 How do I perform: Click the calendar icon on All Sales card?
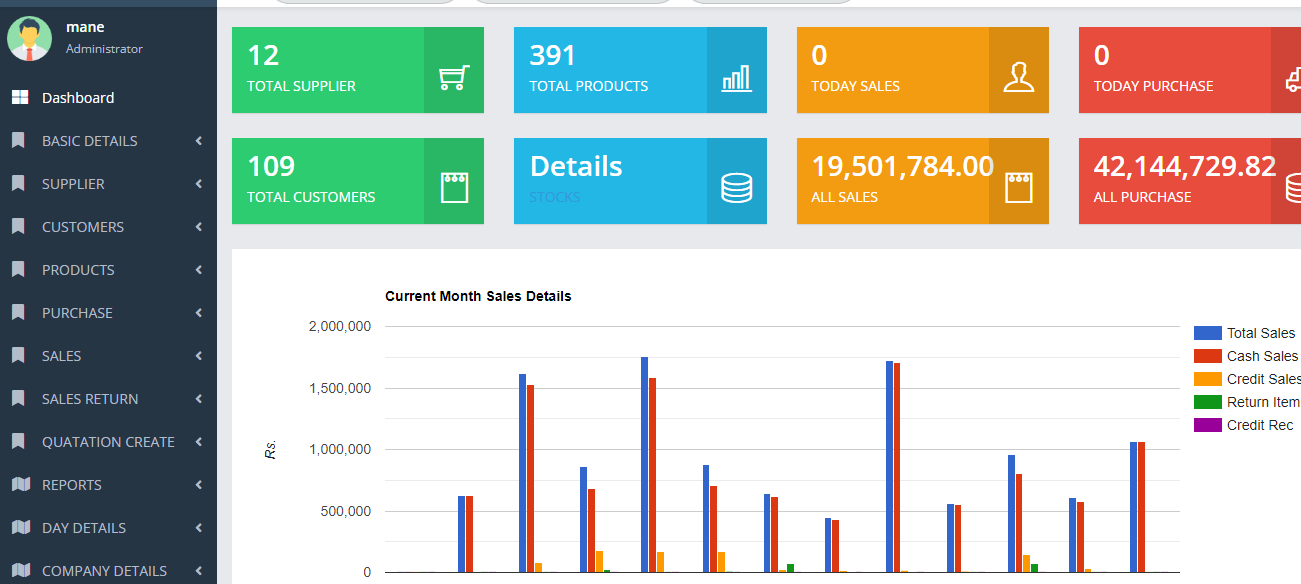point(1018,187)
